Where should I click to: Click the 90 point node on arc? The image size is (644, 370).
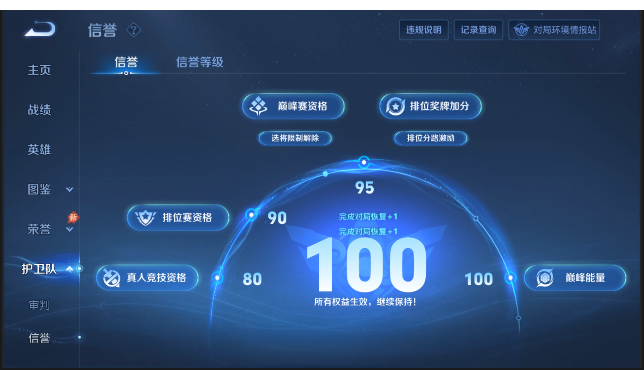click(251, 214)
